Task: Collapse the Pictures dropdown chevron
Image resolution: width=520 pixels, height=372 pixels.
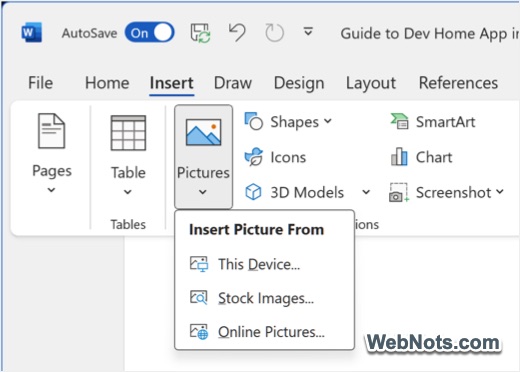Action: pyautogui.click(x=203, y=192)
